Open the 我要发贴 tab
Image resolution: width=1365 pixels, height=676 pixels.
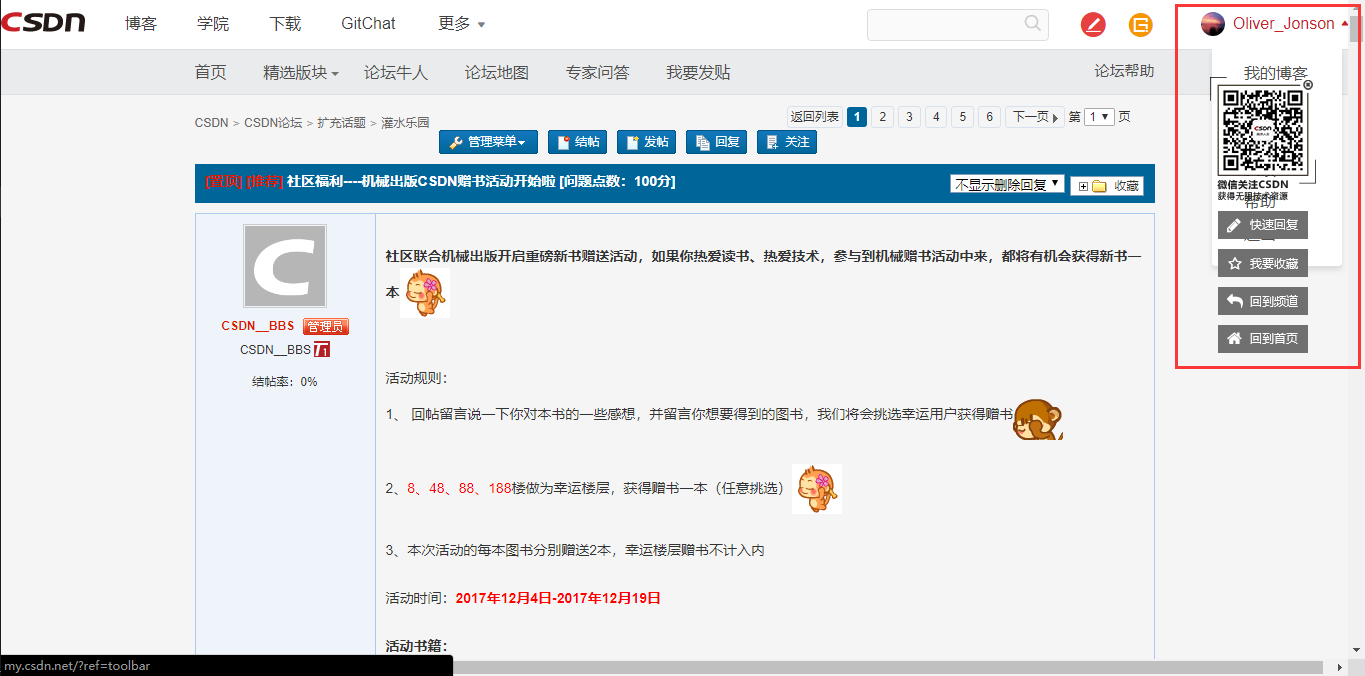(699, 72)
